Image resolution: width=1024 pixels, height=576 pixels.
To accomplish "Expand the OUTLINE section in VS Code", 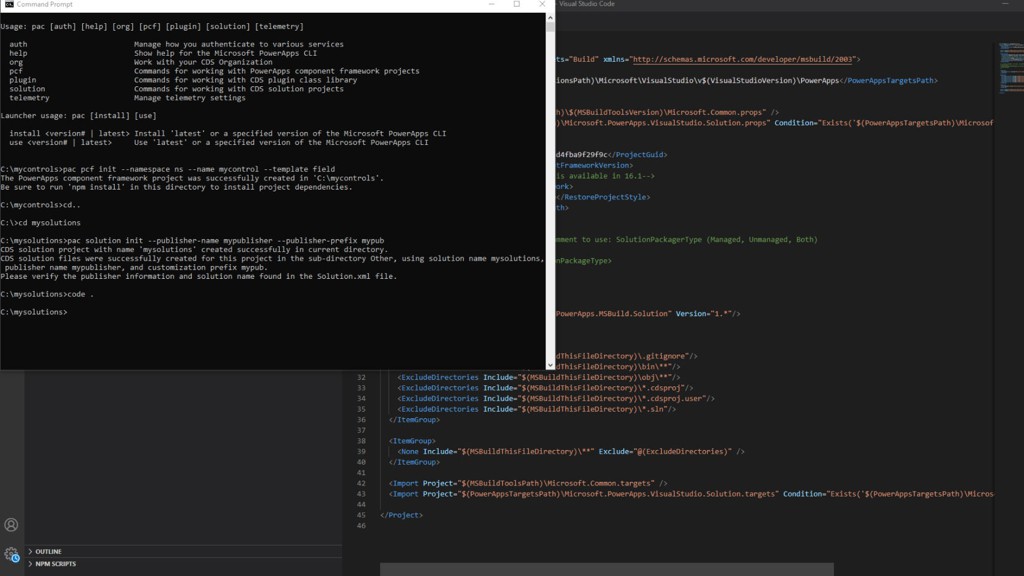I will [185, 551].
